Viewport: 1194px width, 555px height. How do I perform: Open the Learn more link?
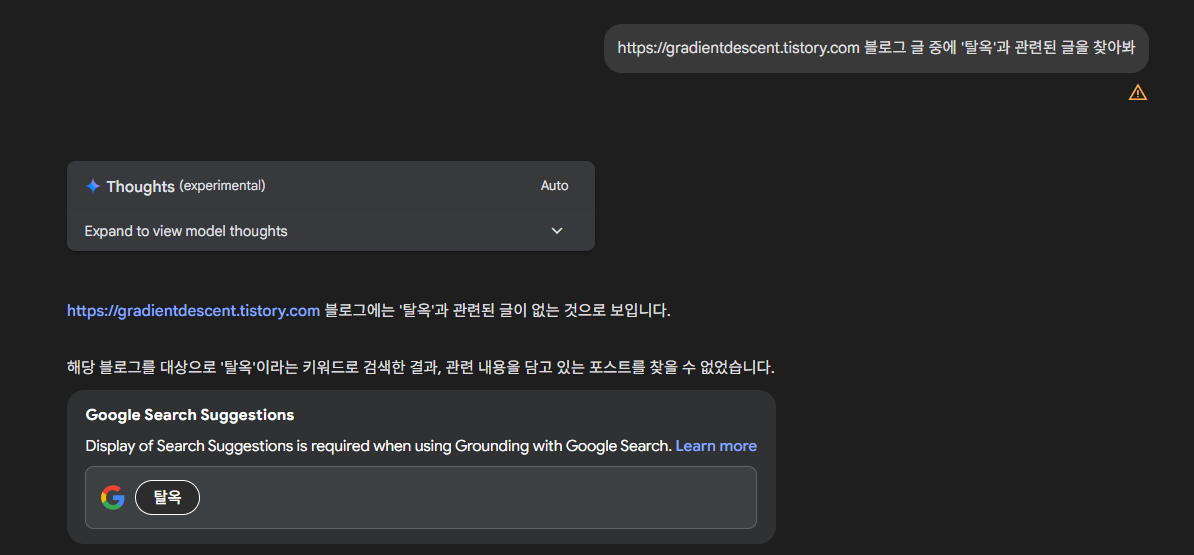(x=716, y=446)
